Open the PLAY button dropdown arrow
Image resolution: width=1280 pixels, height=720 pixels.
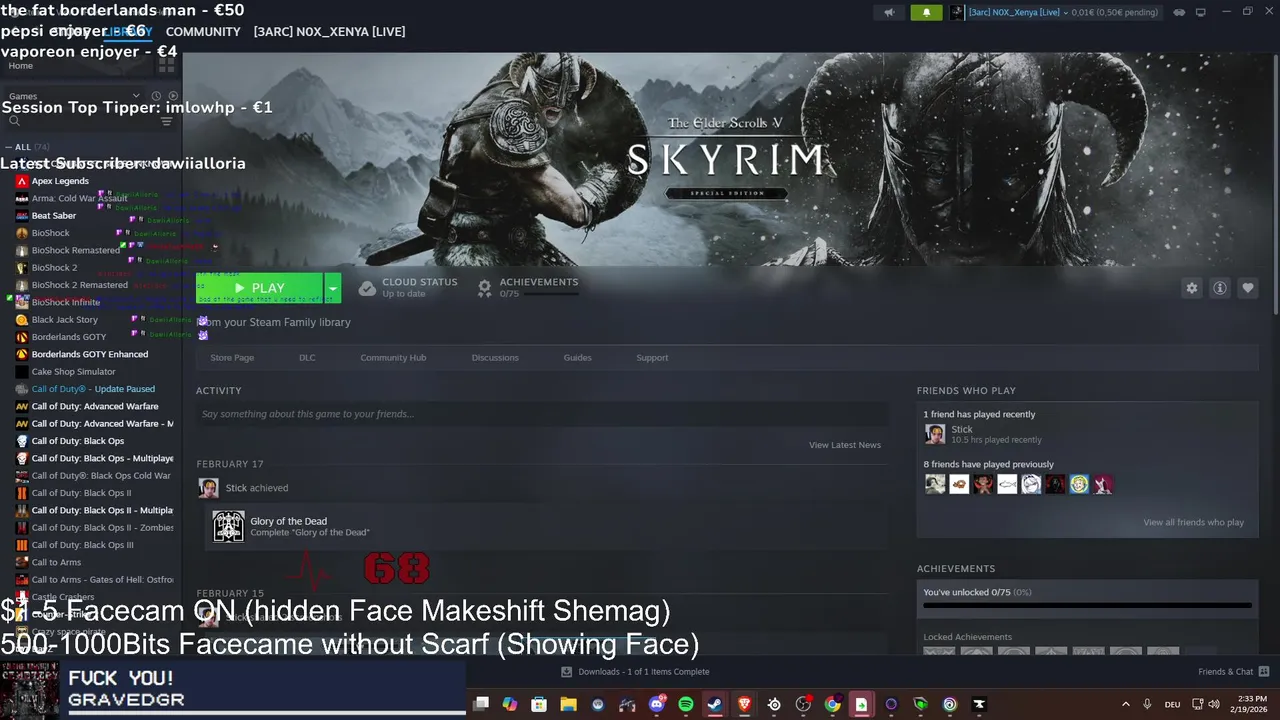[x=332, y=288]
